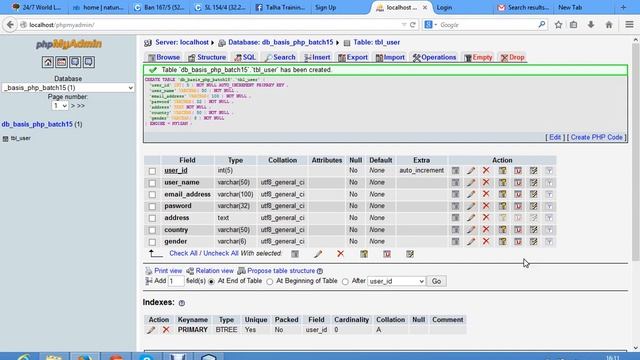This screenshot has height=360, width=640.
Task: Switch to the Search tab
Action: pos(280,58)
